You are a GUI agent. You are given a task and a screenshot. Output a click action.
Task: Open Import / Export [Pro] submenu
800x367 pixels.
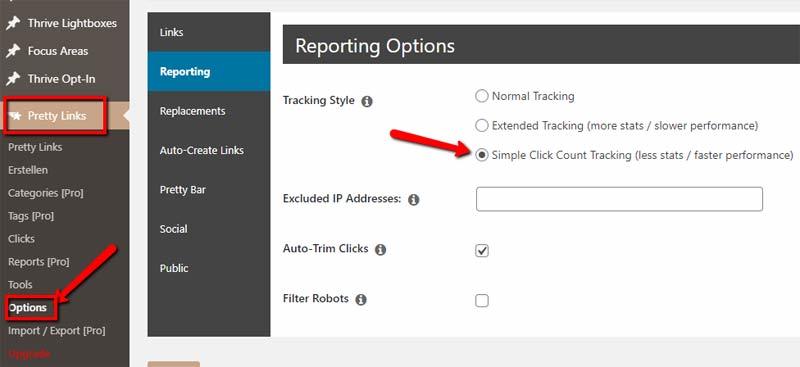pyautogui.click(x=57, y=331)
